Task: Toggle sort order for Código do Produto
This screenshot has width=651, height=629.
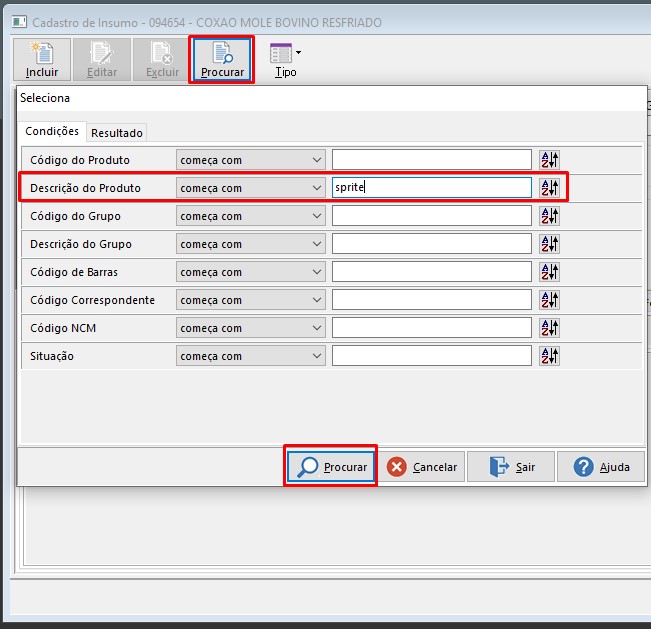Action: 550,160
